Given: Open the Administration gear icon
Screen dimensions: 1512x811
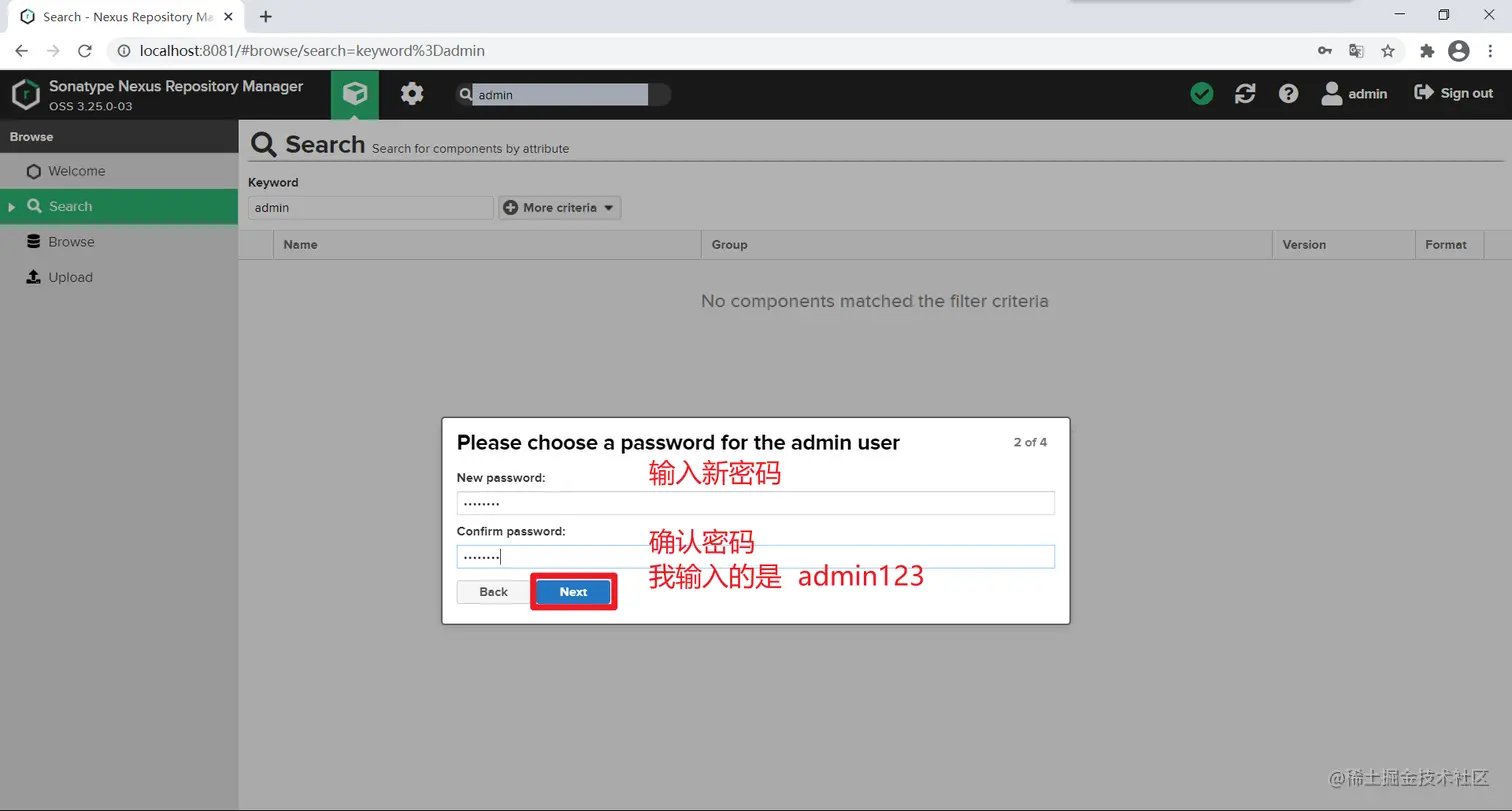Looking at the screenshot, I should click(x=412, y=94).
